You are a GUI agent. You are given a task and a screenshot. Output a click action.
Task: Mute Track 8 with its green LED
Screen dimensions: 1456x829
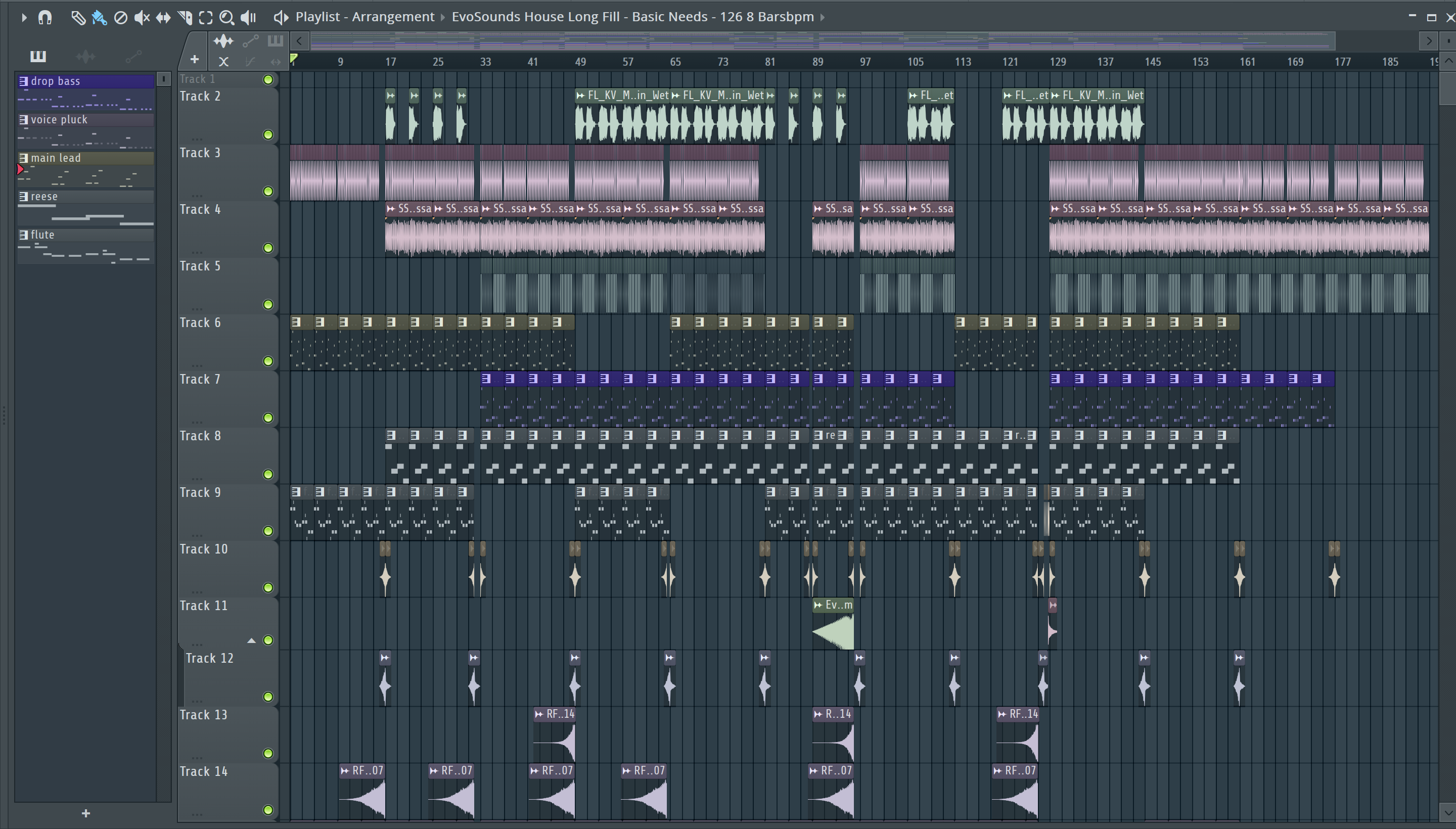(268, 475)
